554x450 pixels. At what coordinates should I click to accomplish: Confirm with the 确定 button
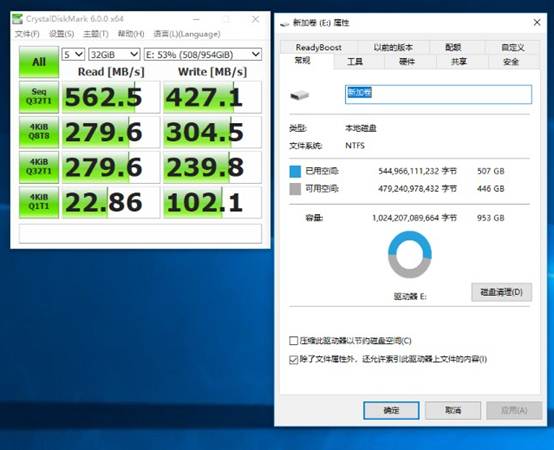coord(391,410)
